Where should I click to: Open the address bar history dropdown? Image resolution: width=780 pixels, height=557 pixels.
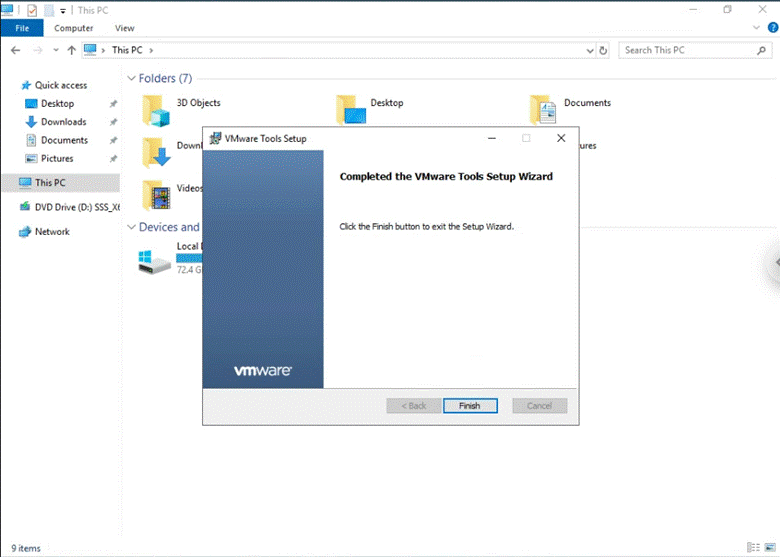pyautogui.click(x=590, y=51)
